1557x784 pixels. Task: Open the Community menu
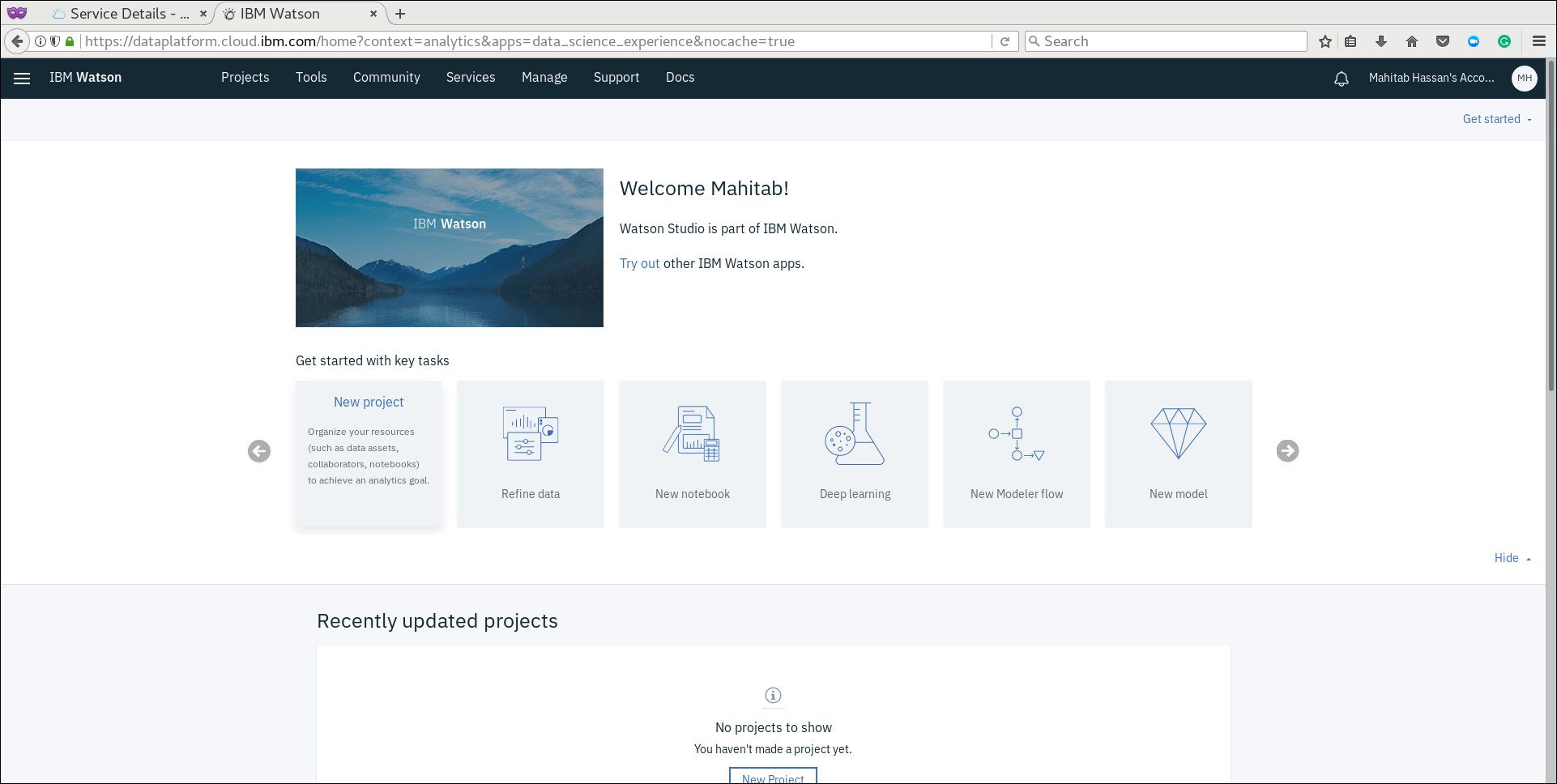[386, 77]
